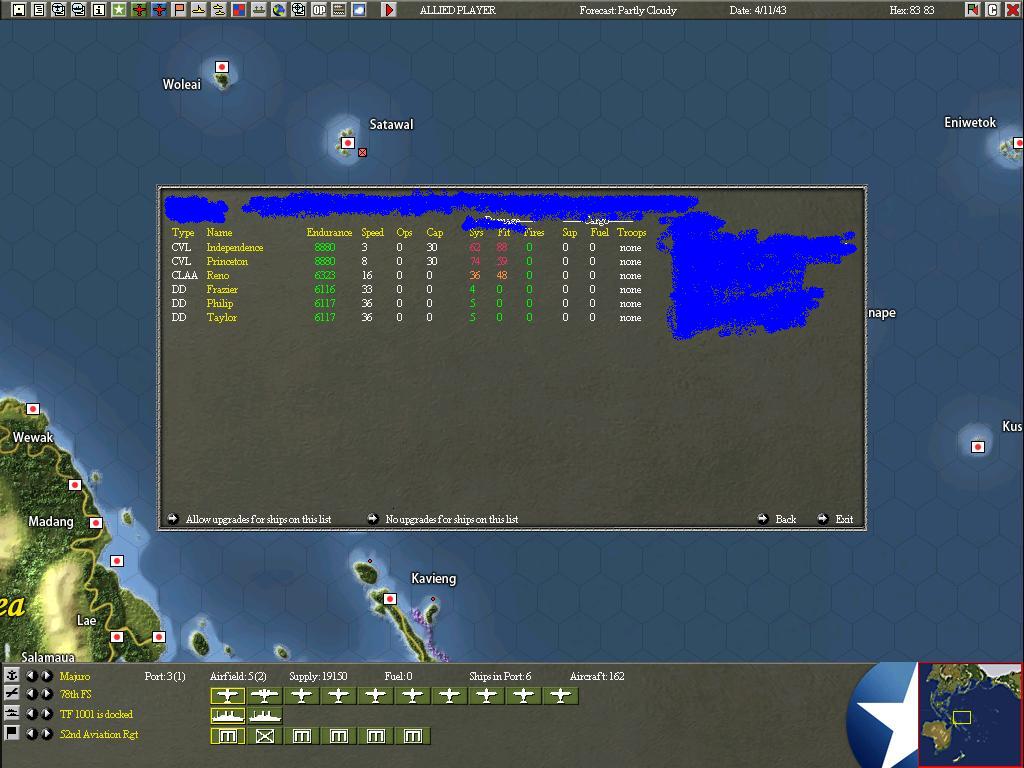Click the red arrow end turn button

pos(389,10)
